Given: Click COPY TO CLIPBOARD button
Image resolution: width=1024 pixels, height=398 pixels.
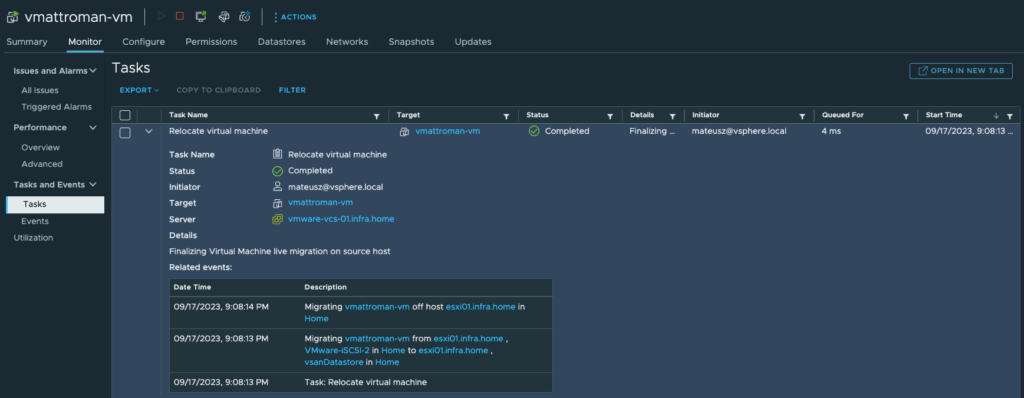Looking at the screenshot, I should click(219, 90).
